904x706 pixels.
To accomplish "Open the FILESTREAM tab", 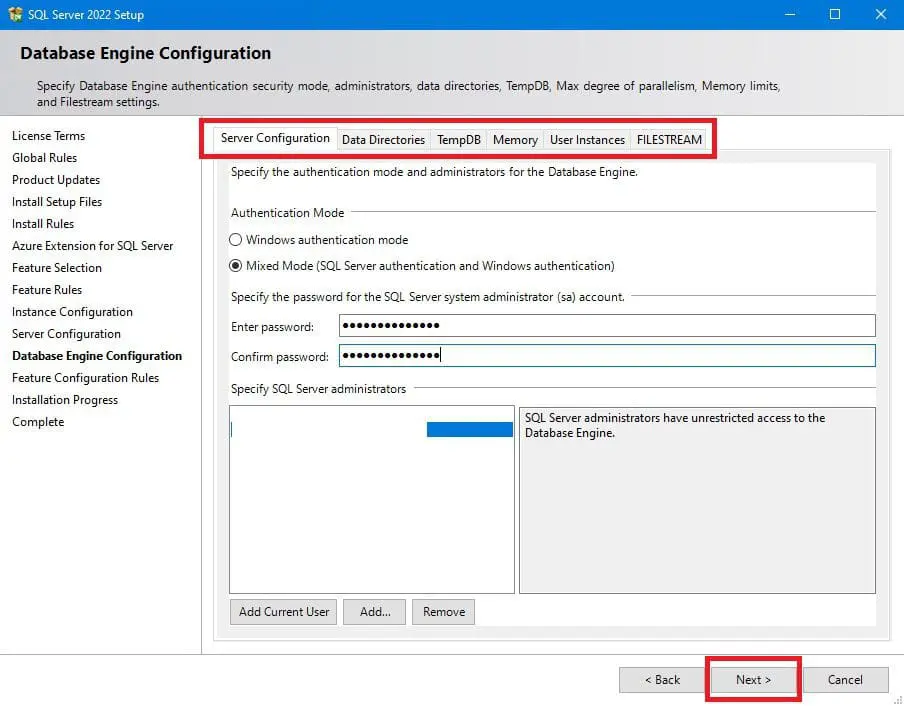I will (669, 139).
